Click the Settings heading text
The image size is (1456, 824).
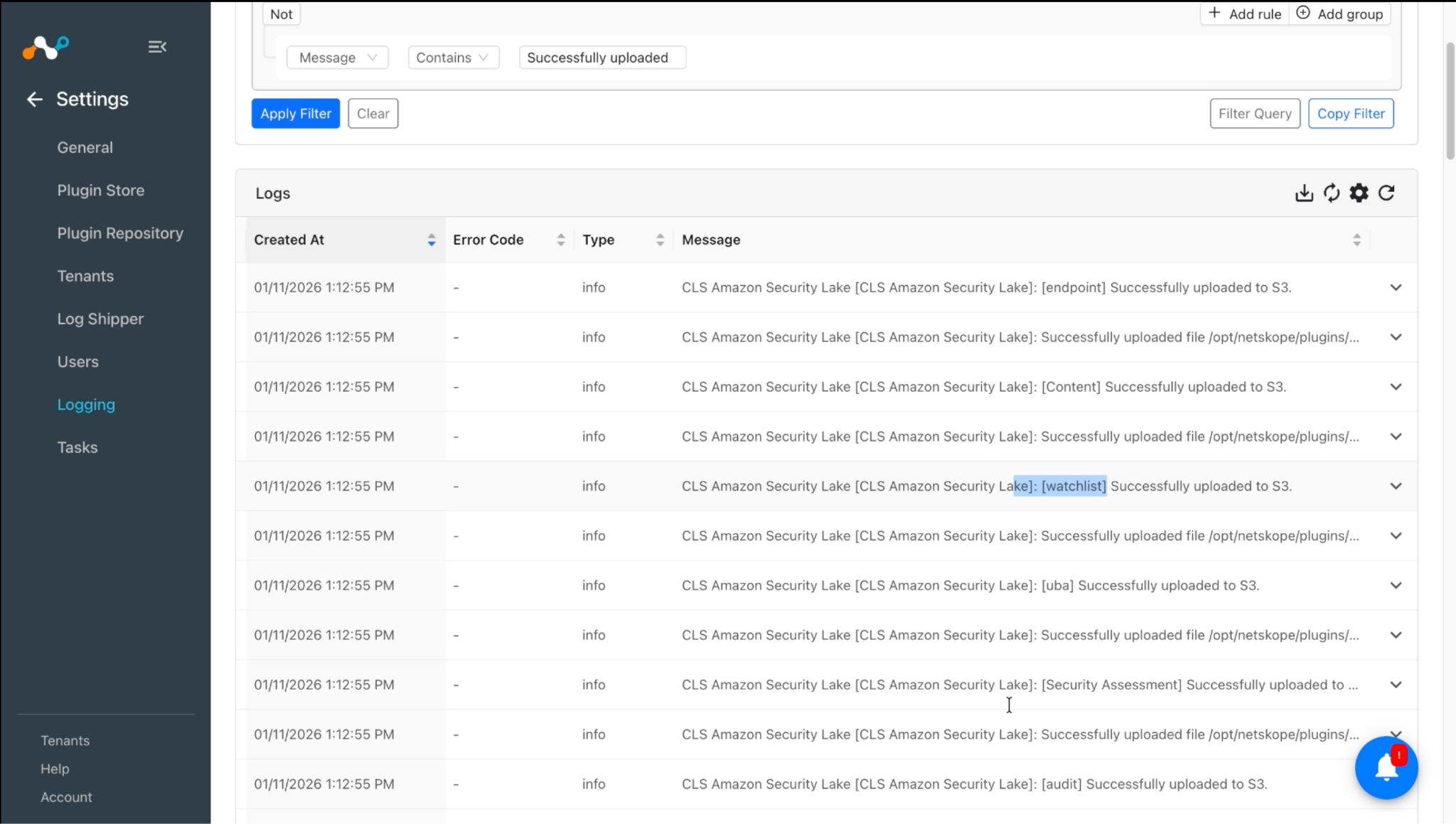coord(92,100)
